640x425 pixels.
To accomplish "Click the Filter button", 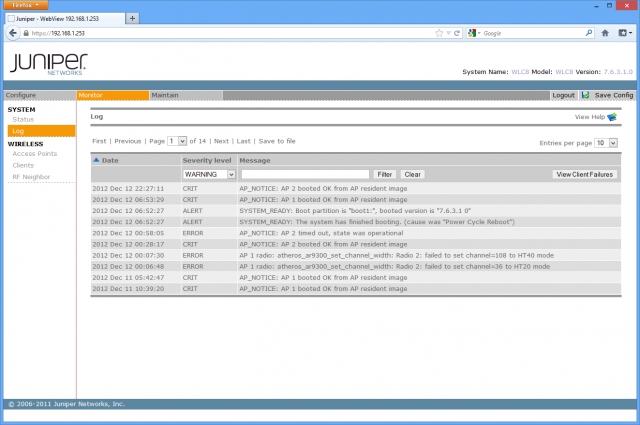I will point(384,174).
